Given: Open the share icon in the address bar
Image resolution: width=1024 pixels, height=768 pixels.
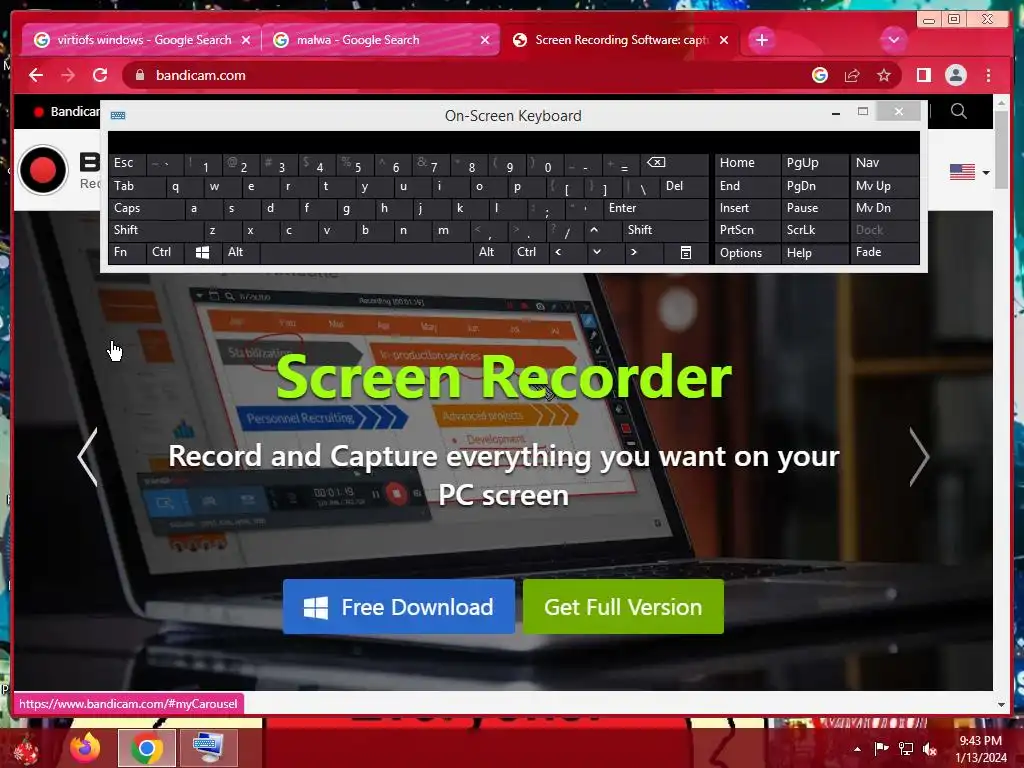Looking at the screenshot, I should coord(852,76).
